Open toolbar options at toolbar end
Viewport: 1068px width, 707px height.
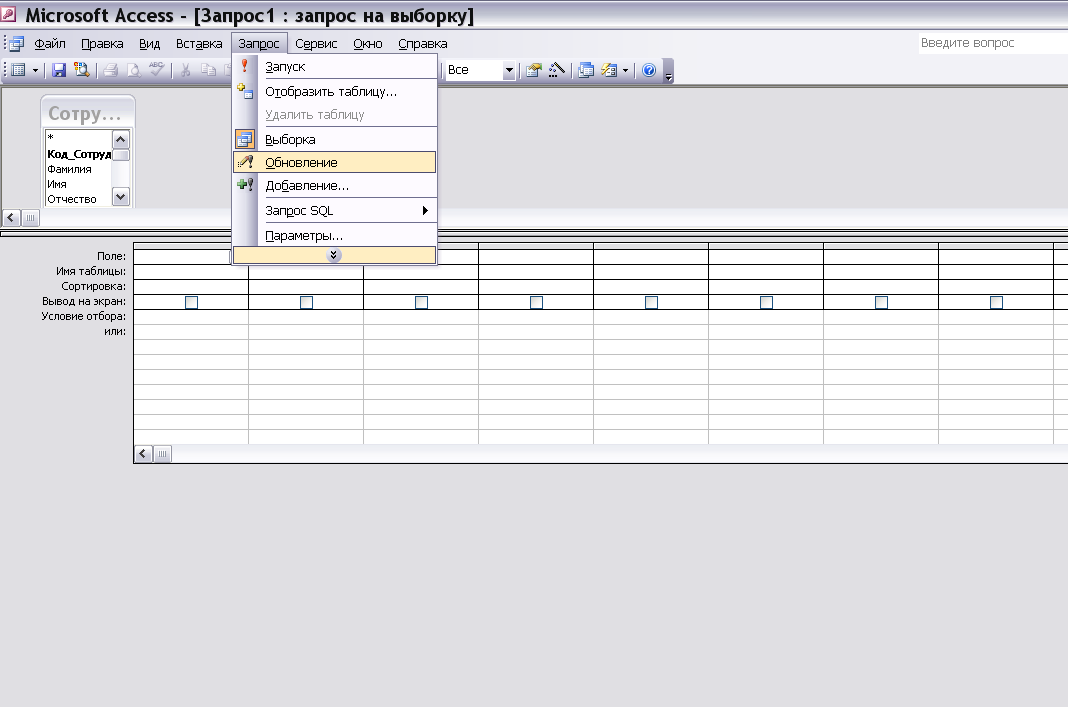tap(669, 72)
